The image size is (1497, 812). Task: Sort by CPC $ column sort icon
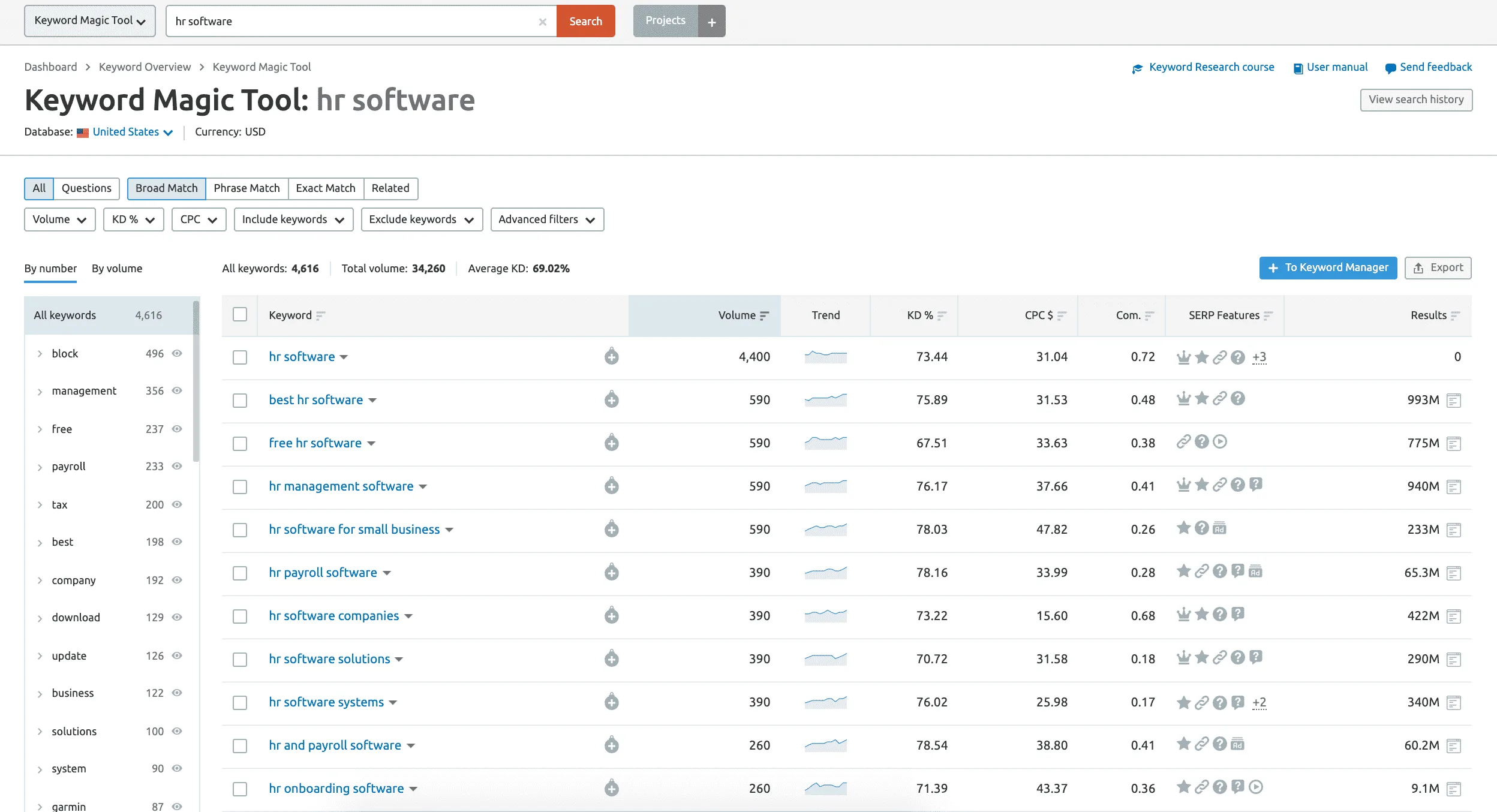(x=1062, y=315)
